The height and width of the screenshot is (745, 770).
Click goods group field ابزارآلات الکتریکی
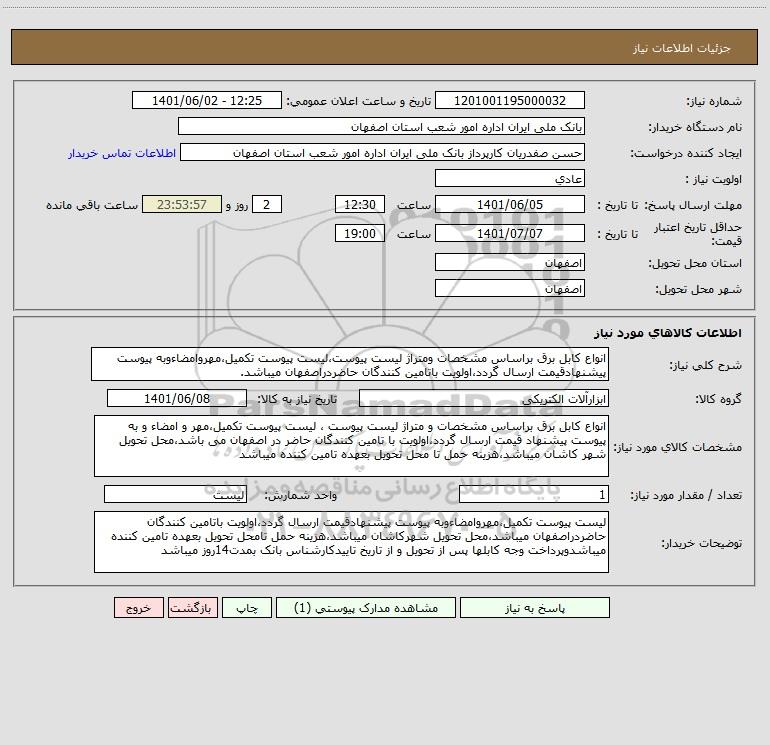tap(484, 398)
